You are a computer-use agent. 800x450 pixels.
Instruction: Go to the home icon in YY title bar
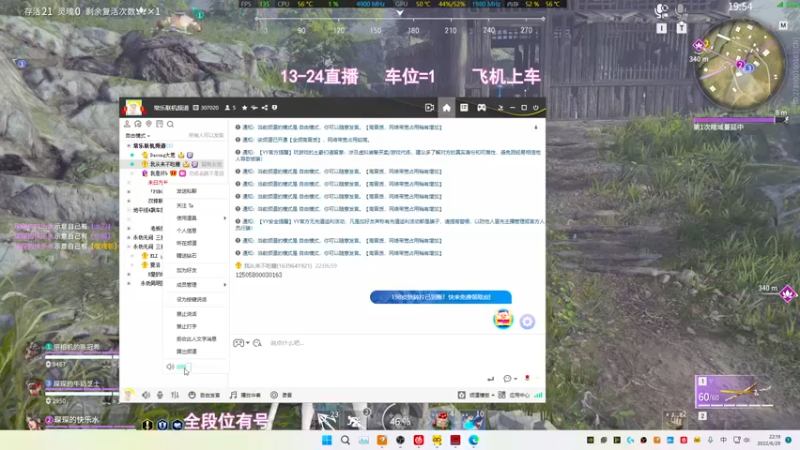point(446,108)
